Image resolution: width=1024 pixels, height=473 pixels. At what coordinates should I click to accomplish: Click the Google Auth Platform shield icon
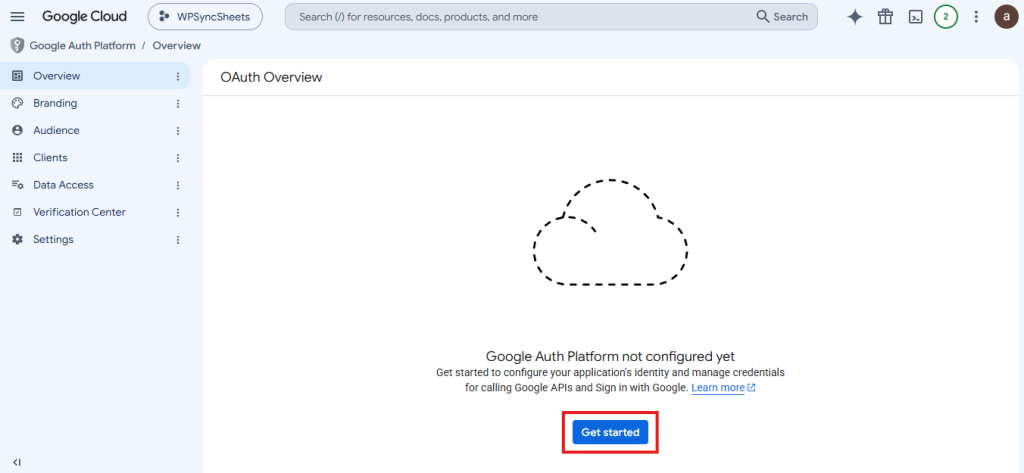click(17, 46)
